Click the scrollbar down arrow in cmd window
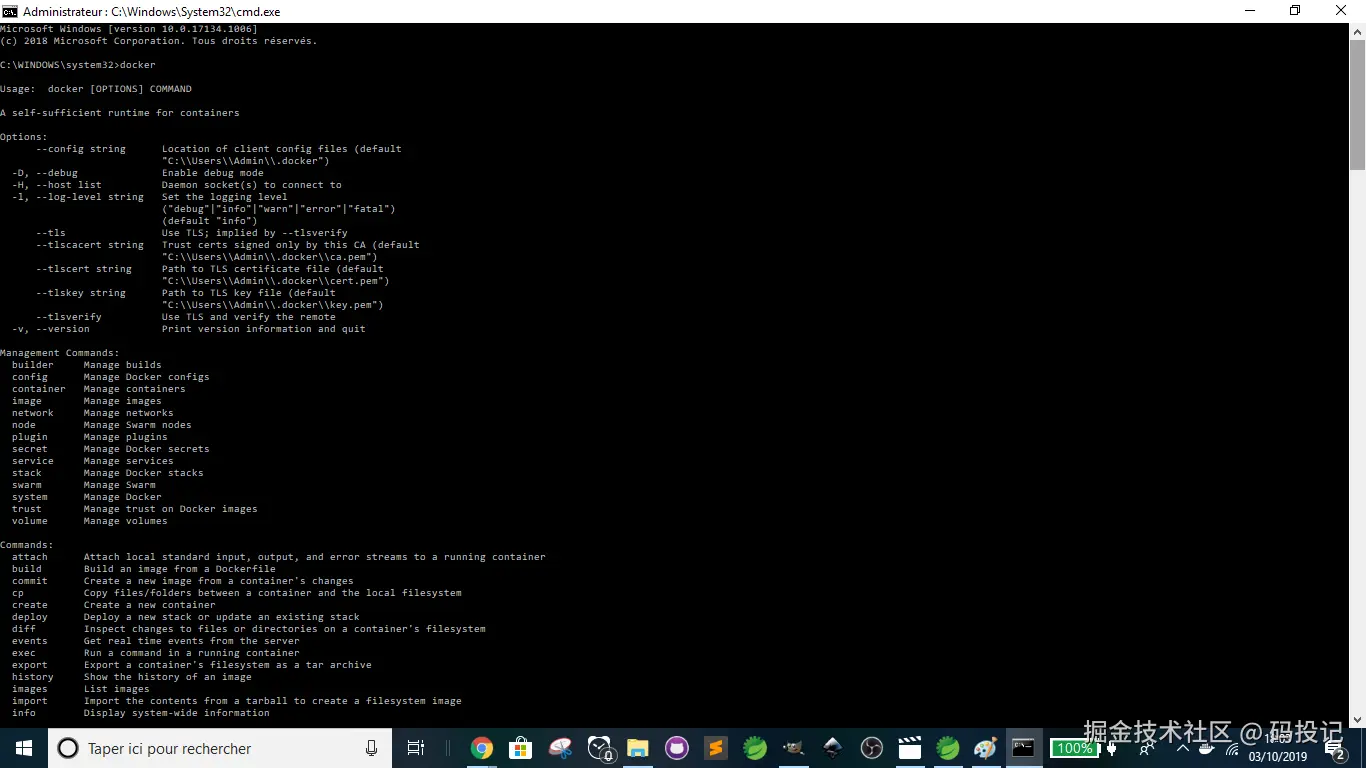 pos(1357,720)
